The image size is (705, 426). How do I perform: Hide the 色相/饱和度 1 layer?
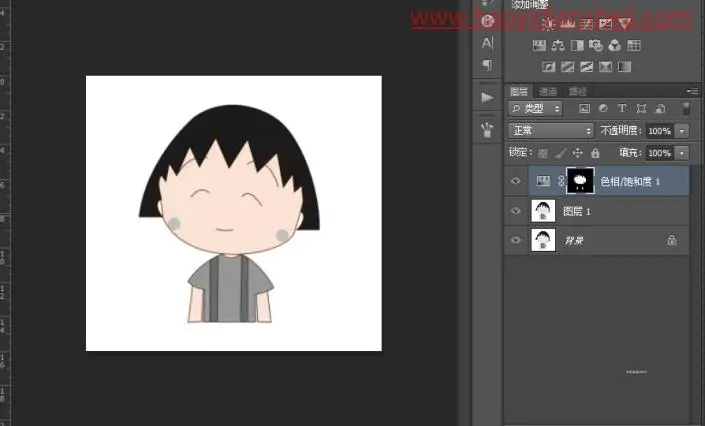tap(516, 181)
